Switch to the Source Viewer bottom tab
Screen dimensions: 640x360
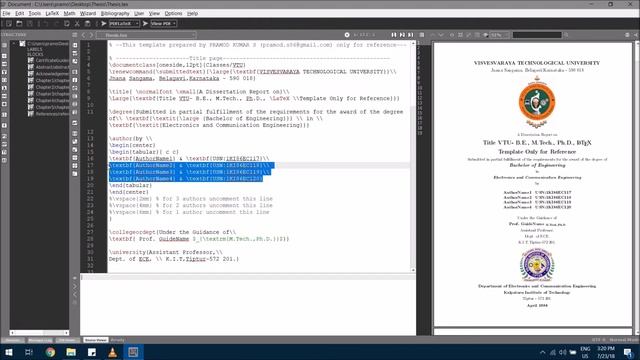(x=96, y=340)
